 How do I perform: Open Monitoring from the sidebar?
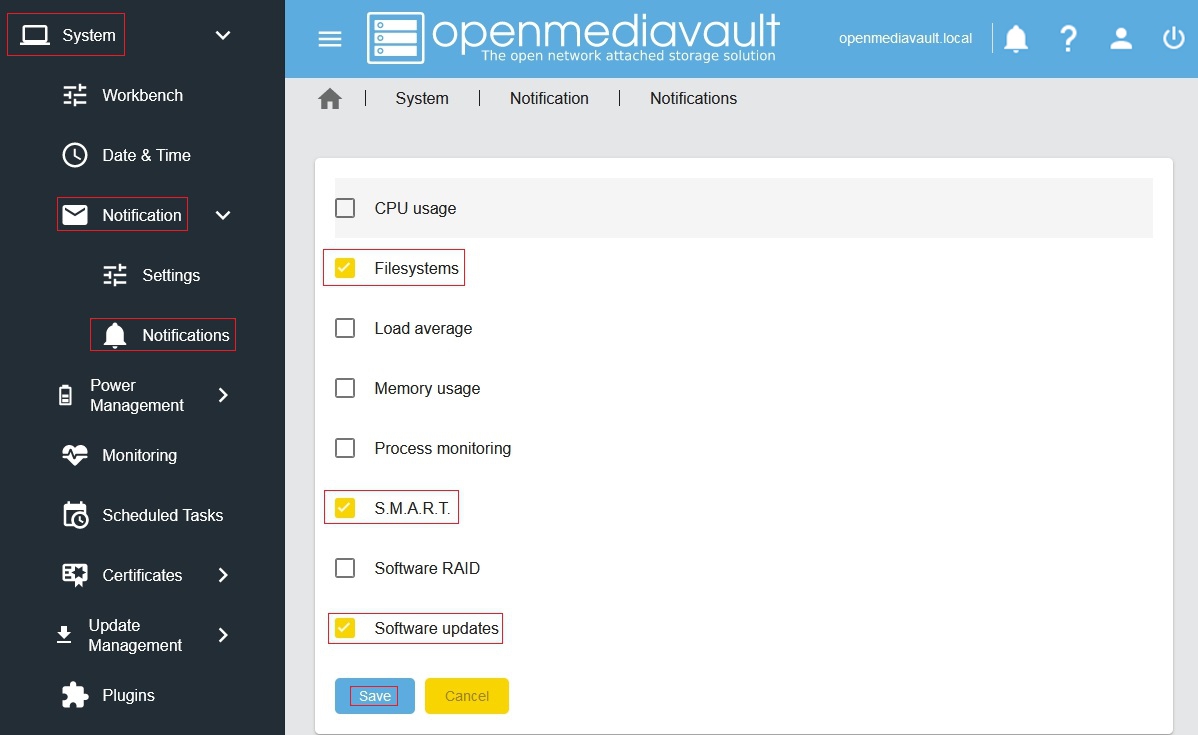(x=139, y=455)
